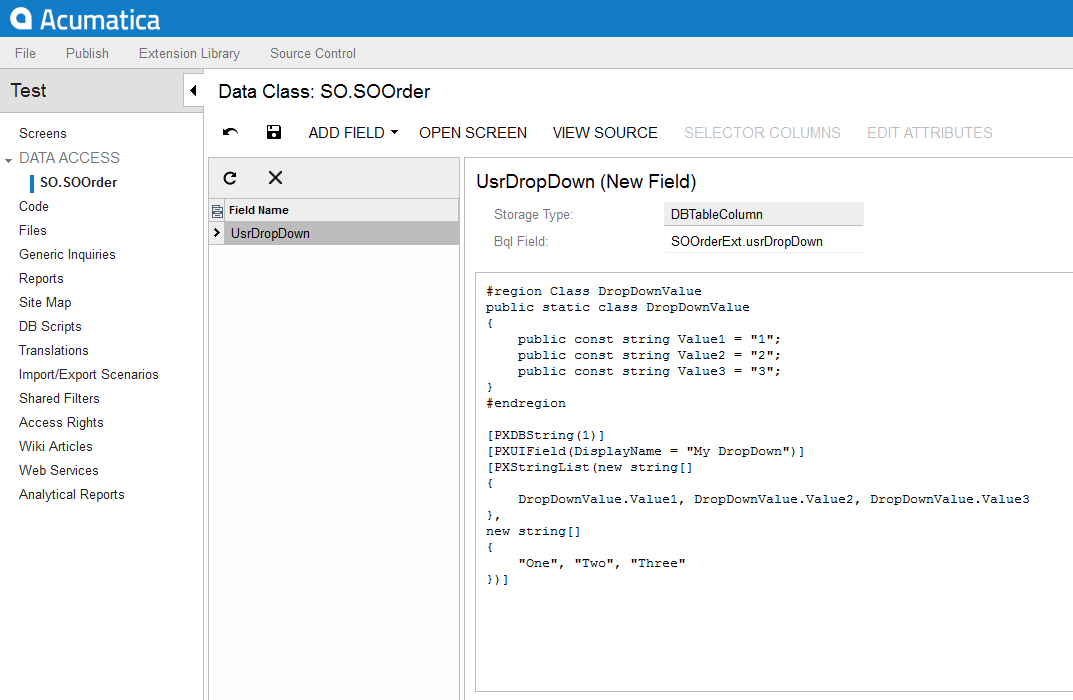
Task: Refresh the field list
Action: point(230,178)
